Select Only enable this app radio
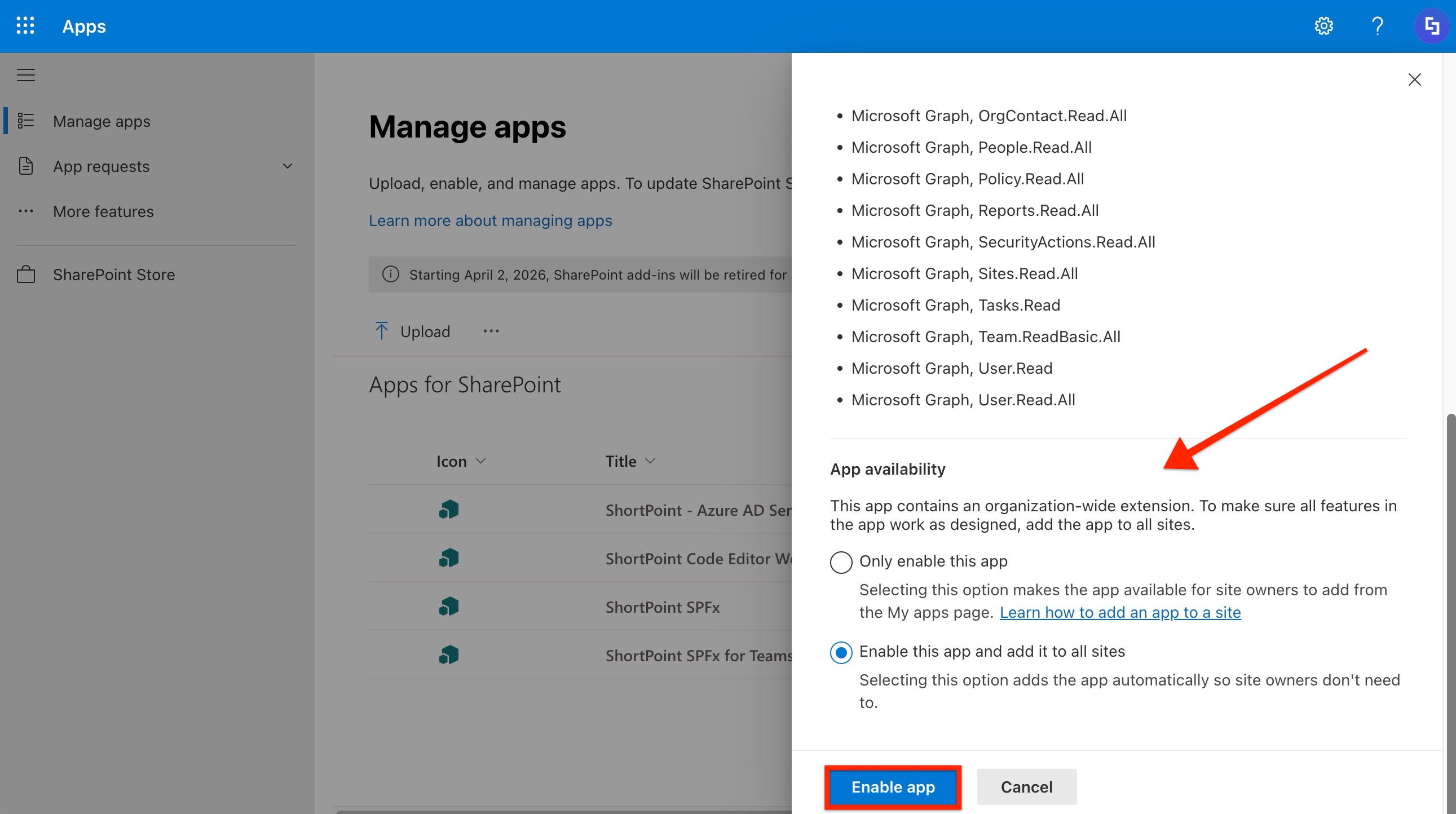Image resolution: width=1456 pixels, height=814 pixels. [x=841, y=562]
